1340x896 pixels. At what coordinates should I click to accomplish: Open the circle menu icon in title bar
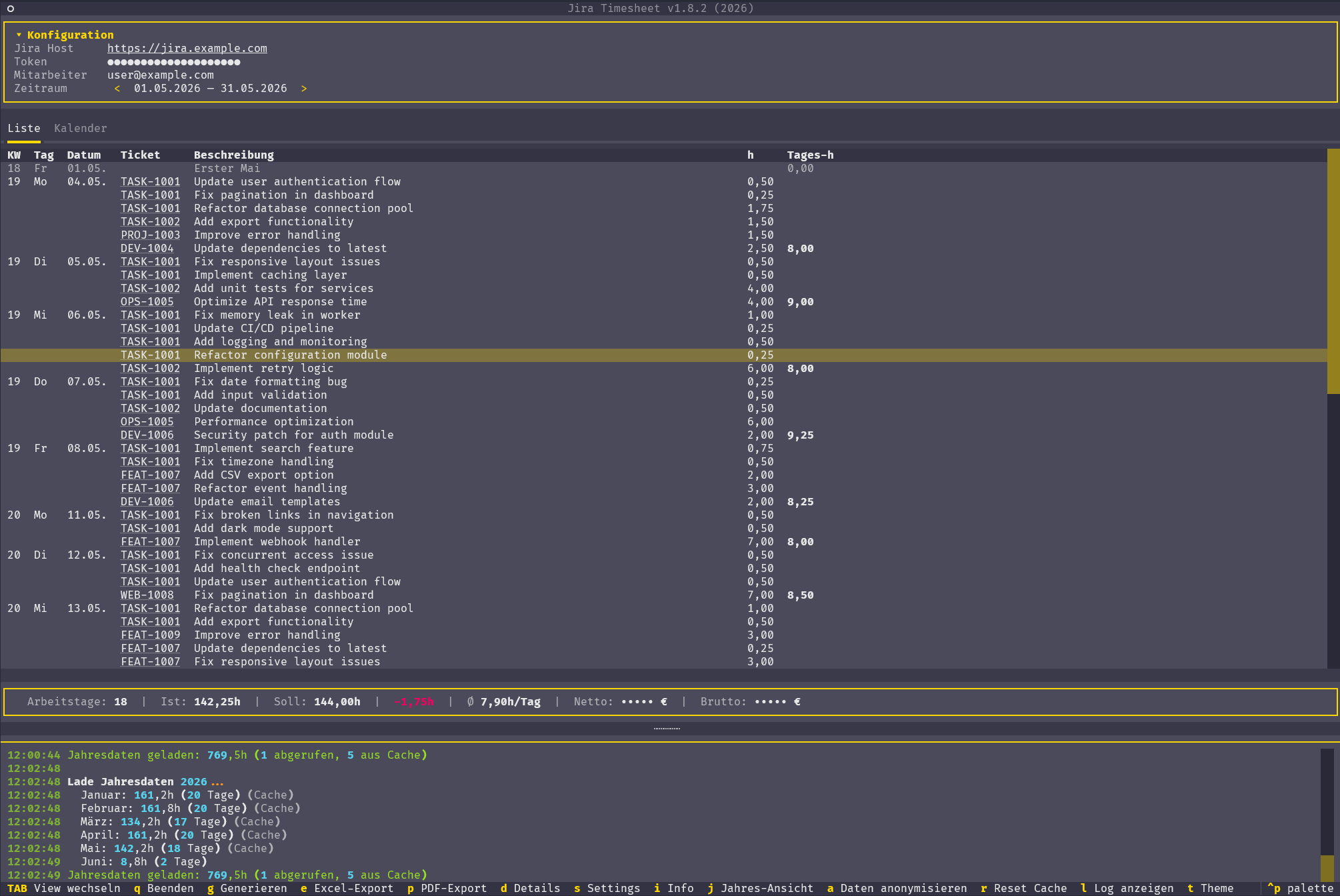[x=11, y=8]
